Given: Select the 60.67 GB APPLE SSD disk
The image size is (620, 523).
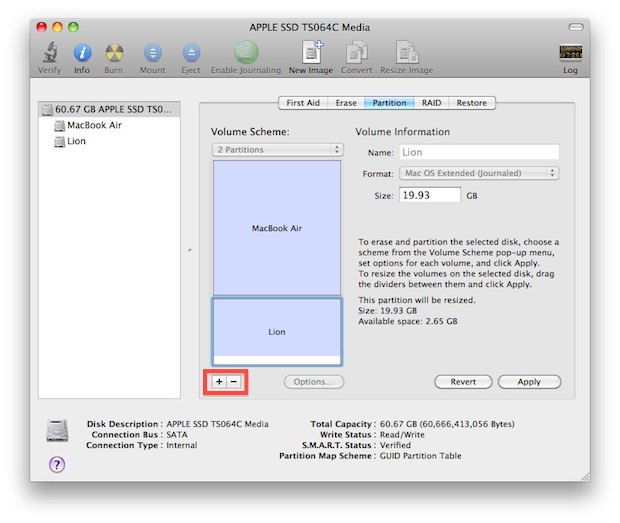Looking at the screenshot, I should (x=110, y=109).
